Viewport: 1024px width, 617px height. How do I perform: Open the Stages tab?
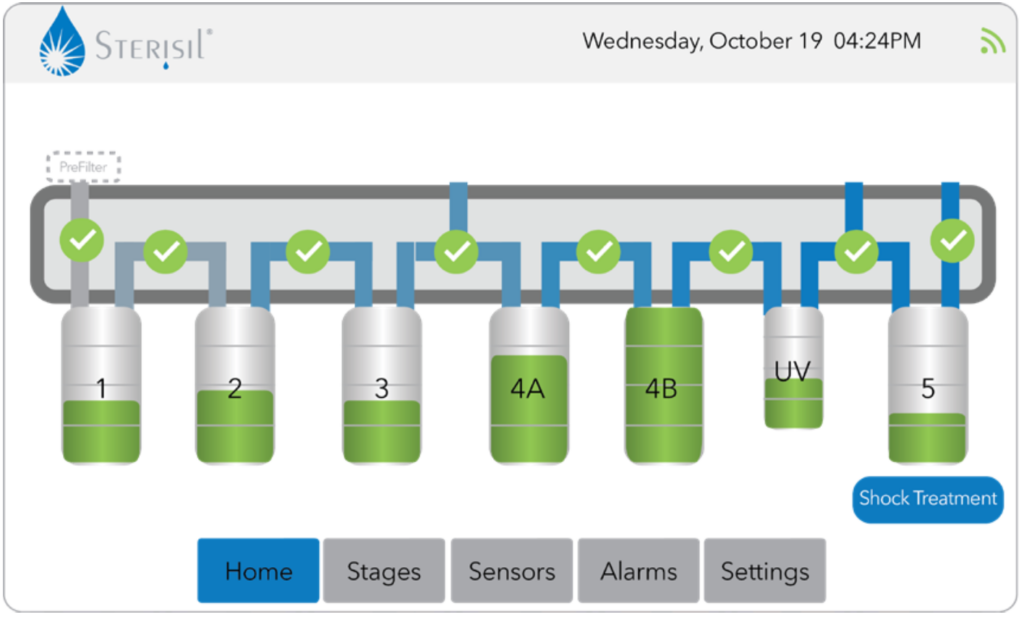(x=384, y=571)
